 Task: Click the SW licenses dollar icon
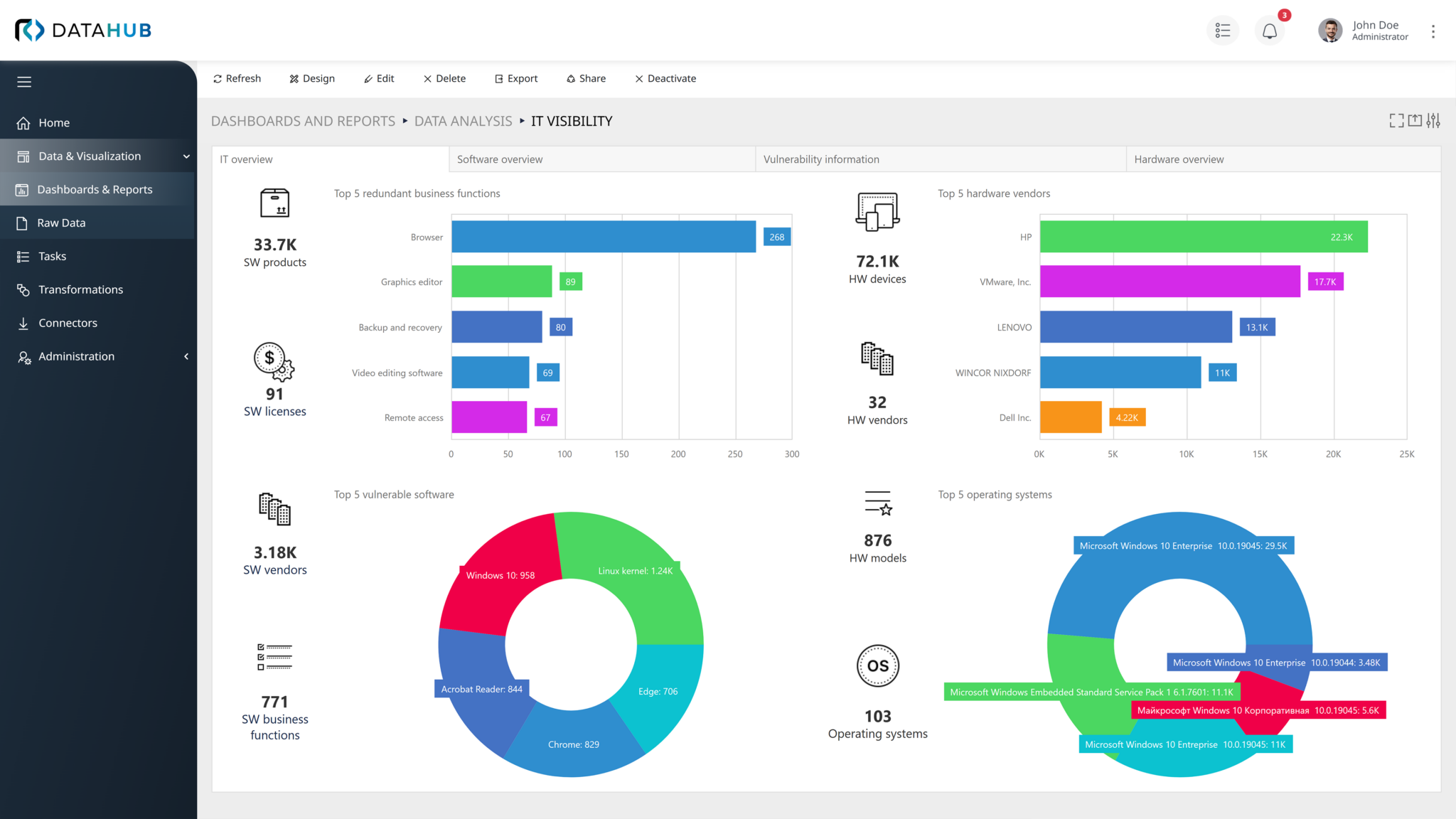274,361
